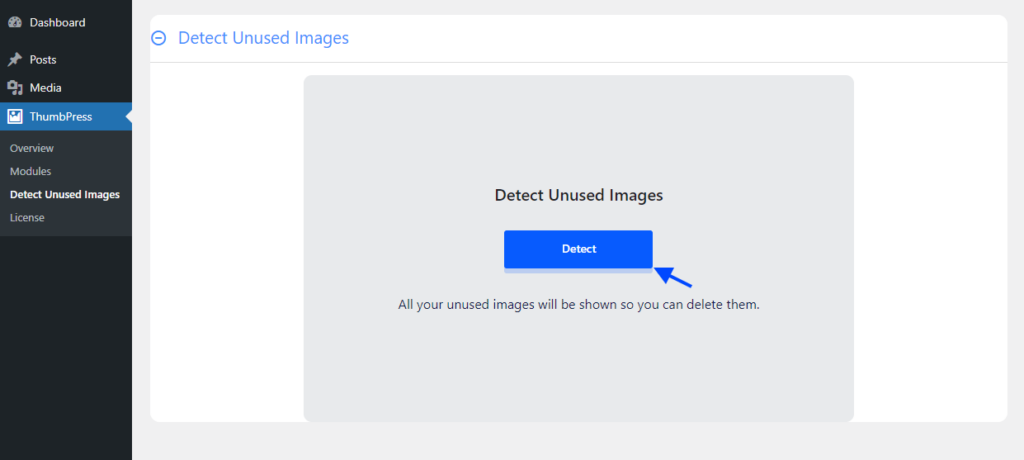The image size is (1024, 460).
Task: Click the blue arrow pointing at Detect
Action: coord(673,277)
